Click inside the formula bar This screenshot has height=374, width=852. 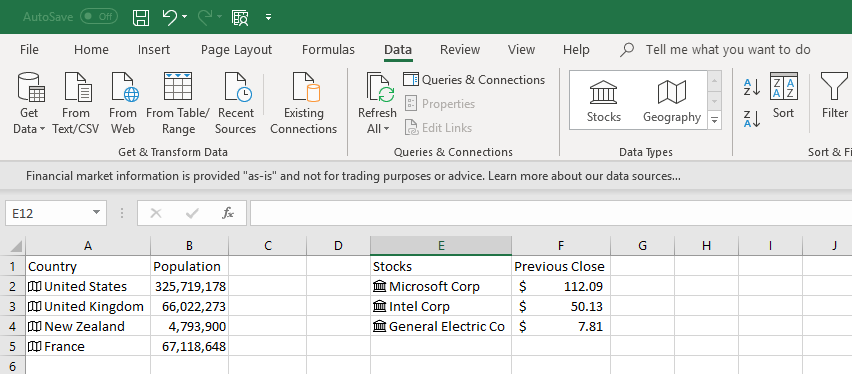(550, 213)
